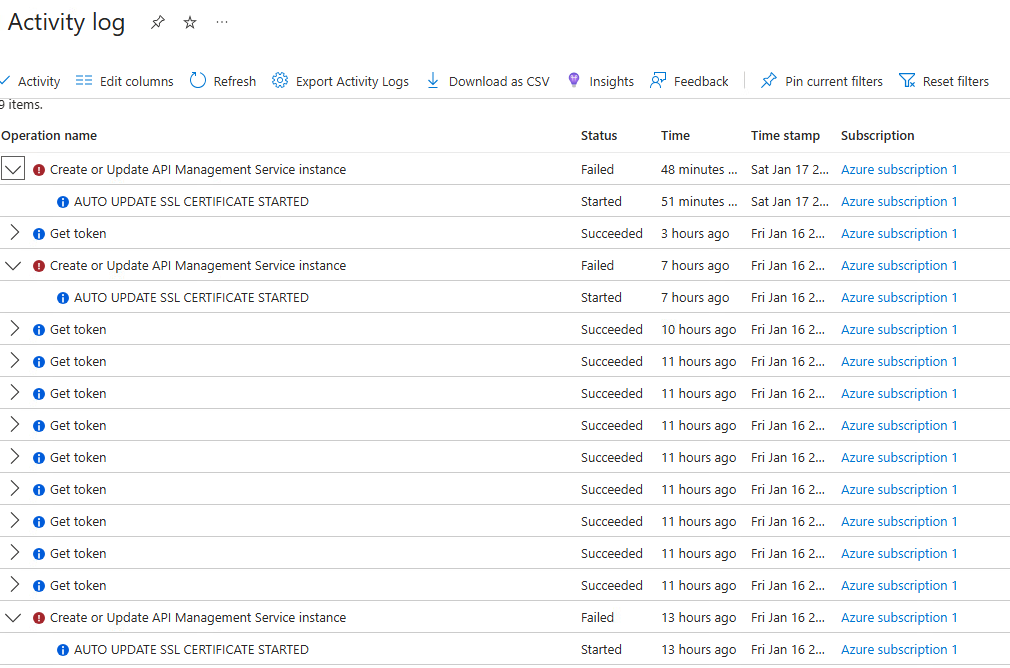This screenshot has height=668, width=1010.
Task: Open Export Activity Logs
Action: point(280,81)
